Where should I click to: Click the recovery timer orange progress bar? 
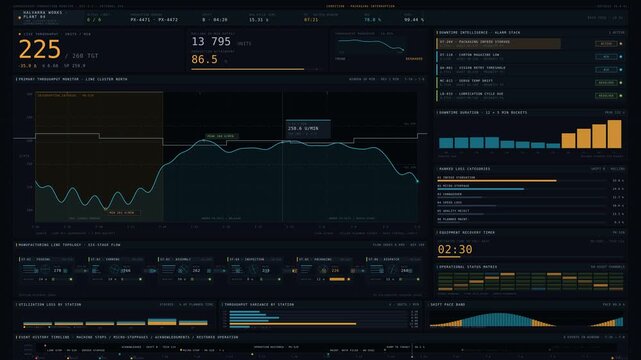[449, 257]
